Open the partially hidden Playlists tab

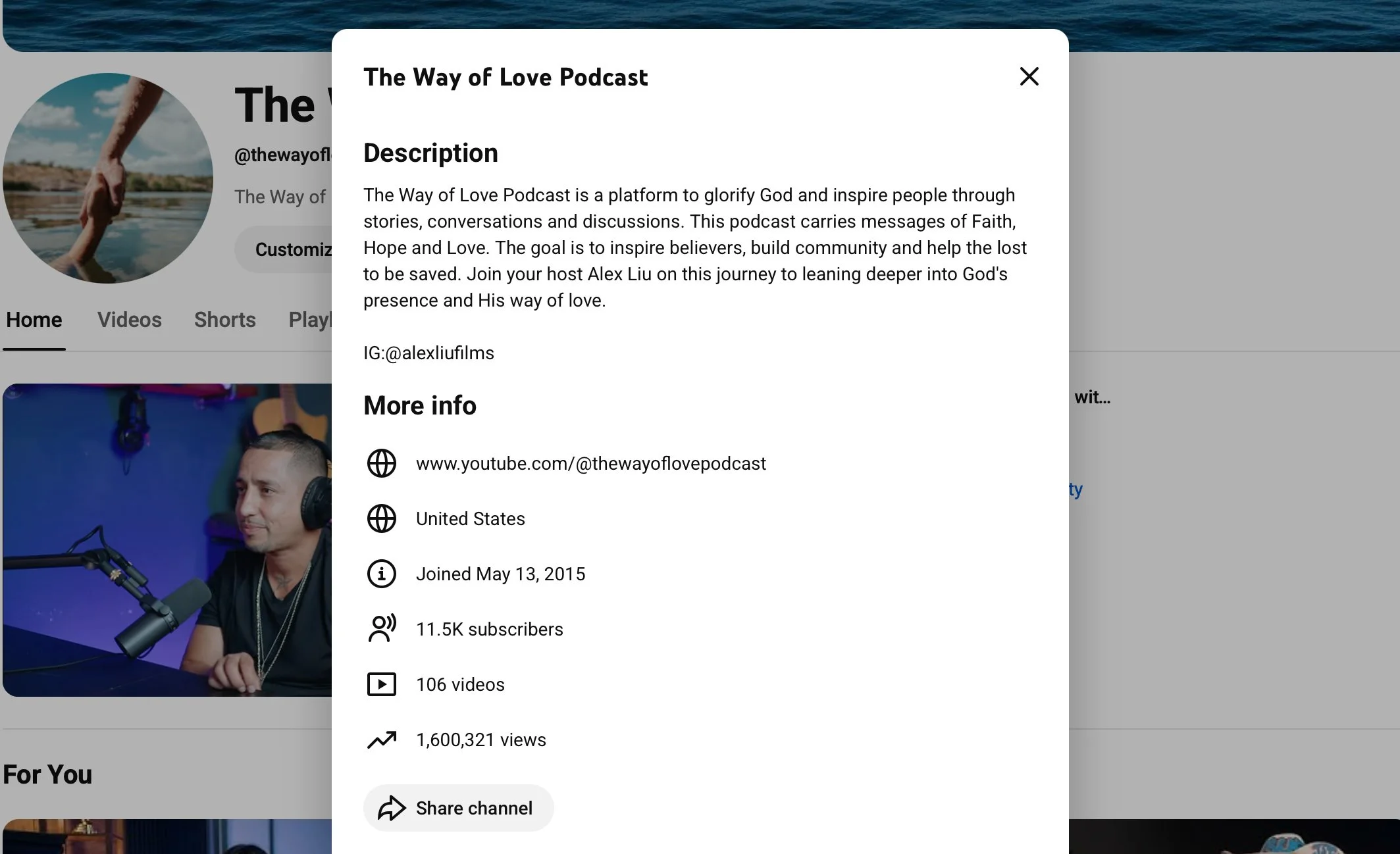tap(309, 320)
